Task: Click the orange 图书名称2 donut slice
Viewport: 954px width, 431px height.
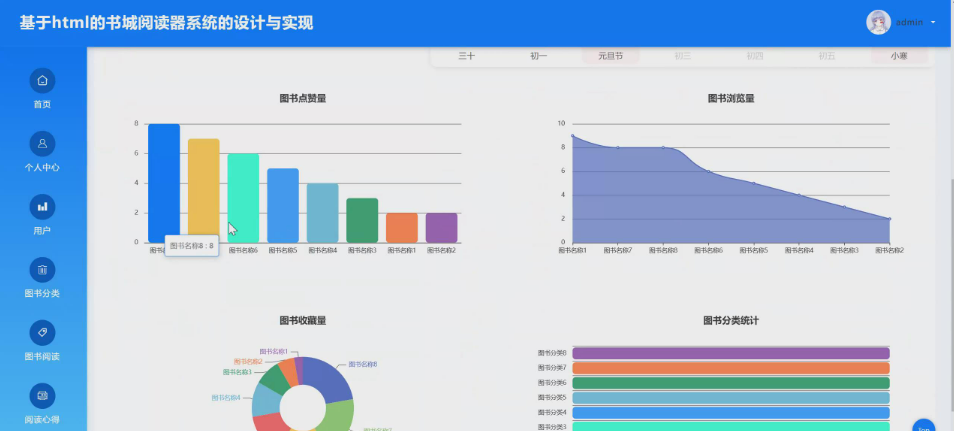Action: tap(288, 371)
